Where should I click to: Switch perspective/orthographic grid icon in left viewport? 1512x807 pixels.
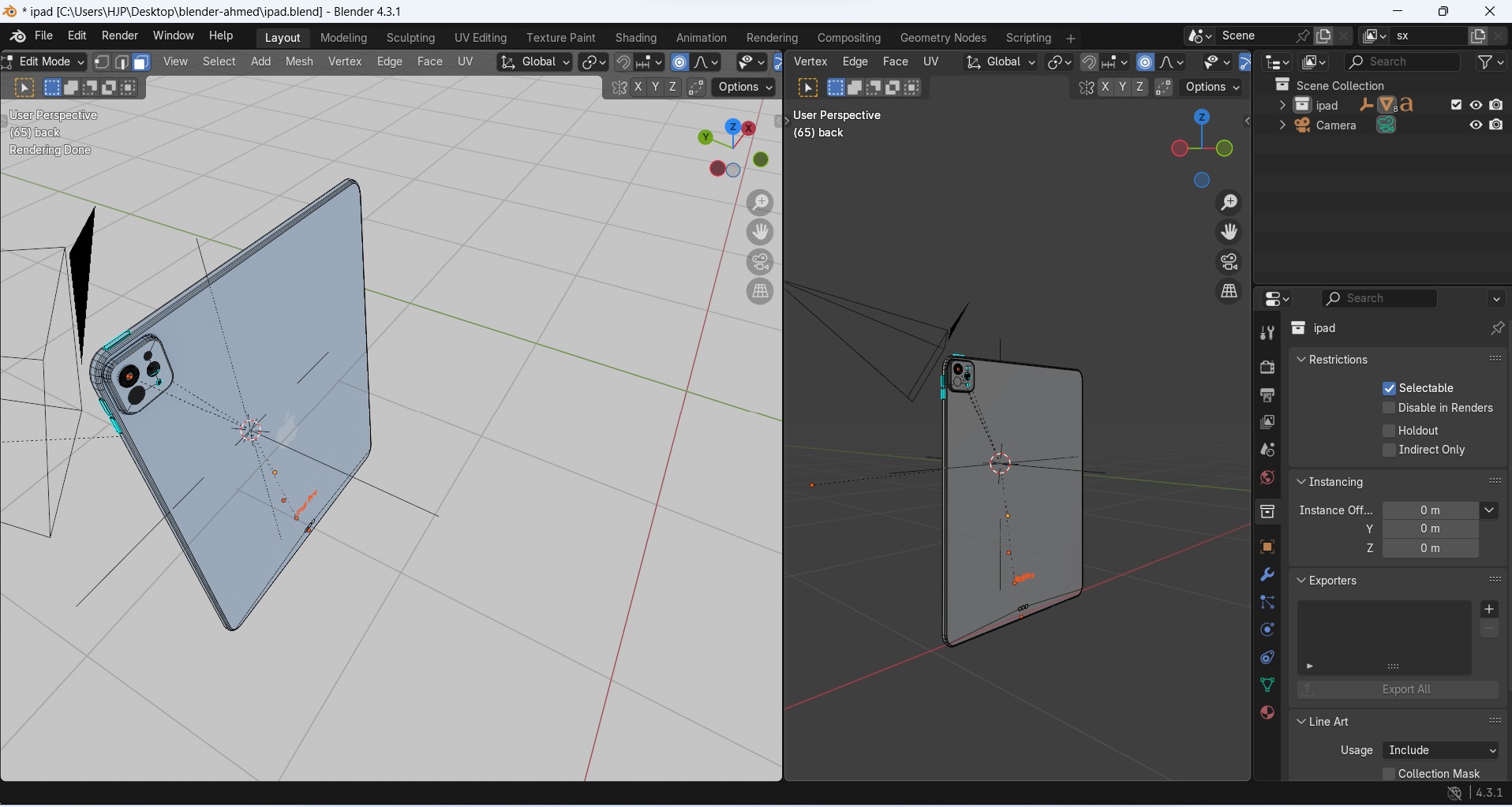click(x=761, y=291)
